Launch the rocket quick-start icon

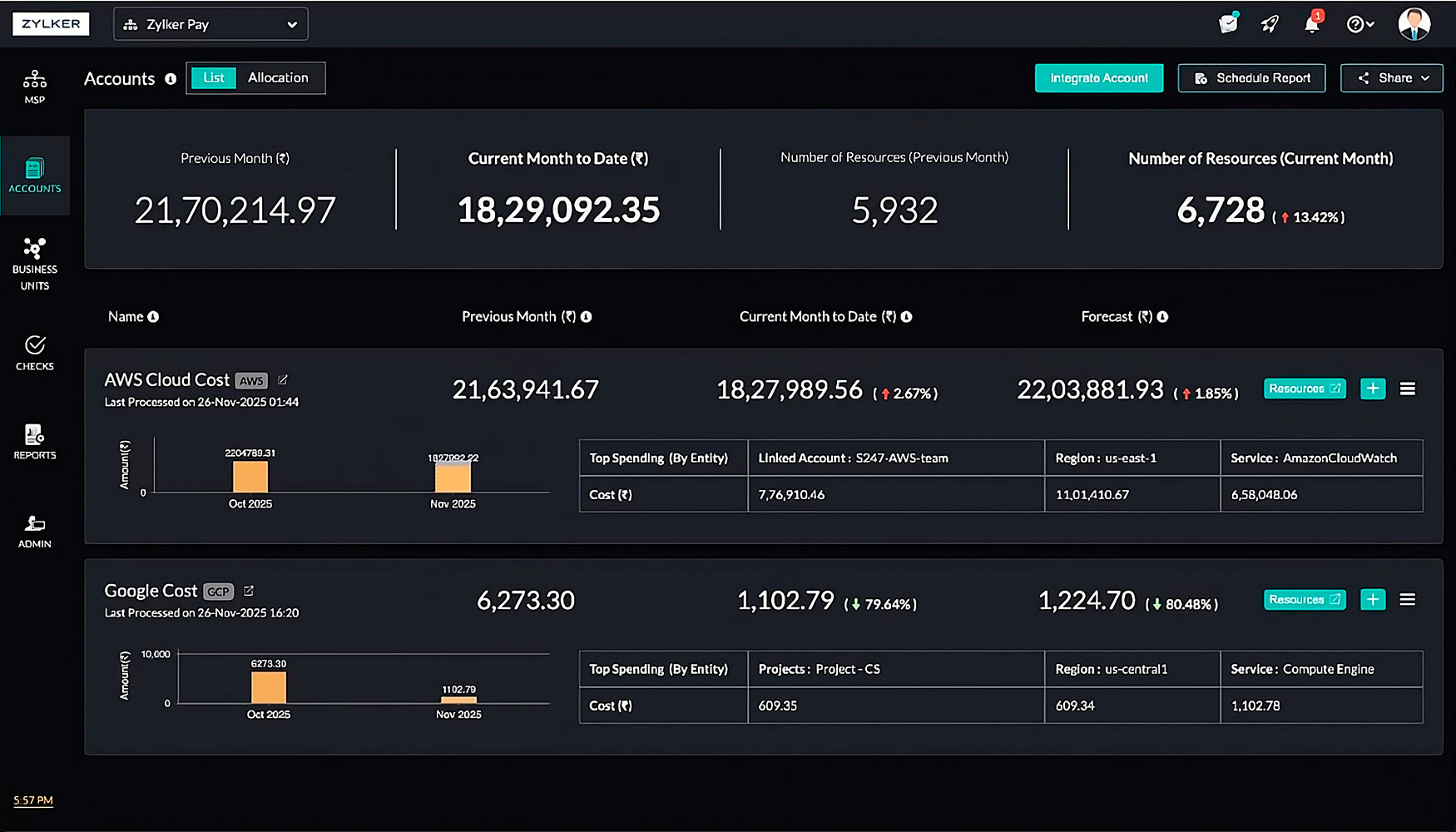click(x=1269, y=24)
